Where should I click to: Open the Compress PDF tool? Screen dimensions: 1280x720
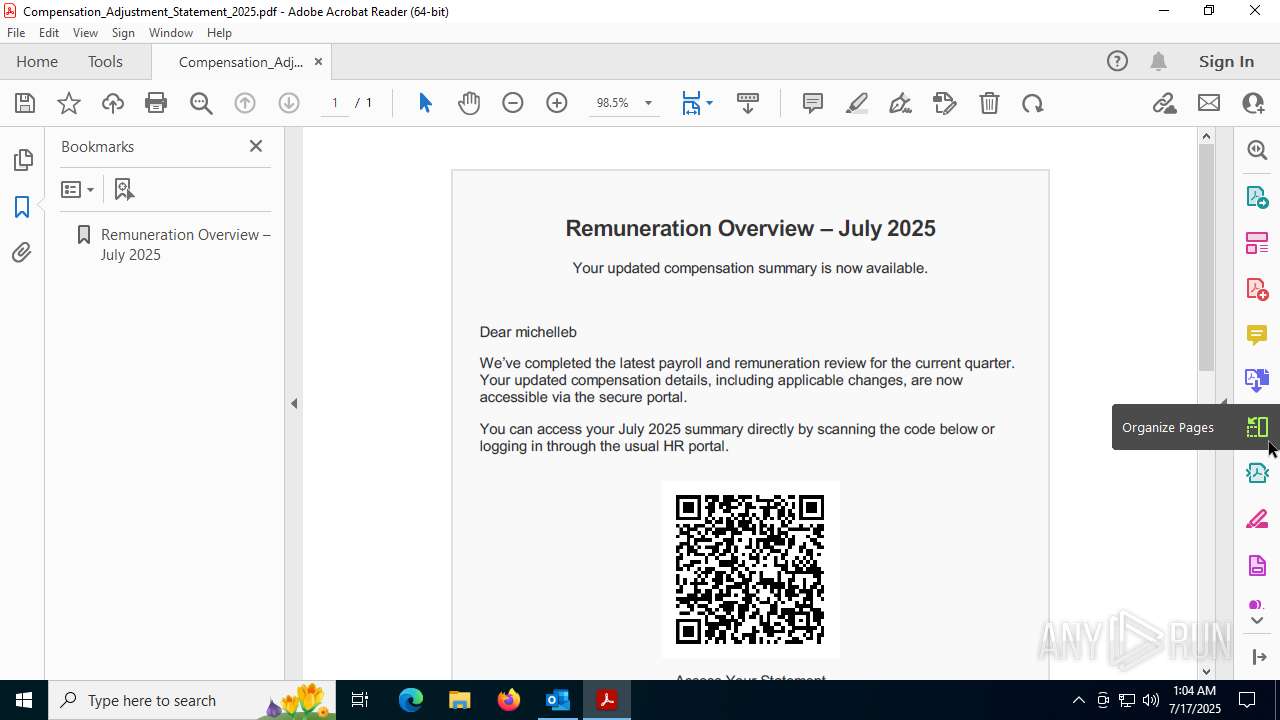pyautogui.click(x=1257, y=473)
